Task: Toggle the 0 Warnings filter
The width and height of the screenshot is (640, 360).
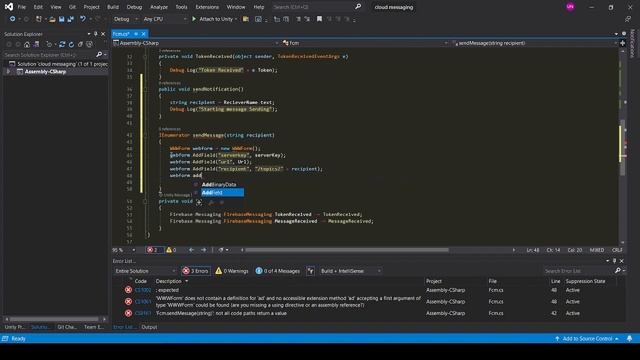Action: tap(232, 271)
